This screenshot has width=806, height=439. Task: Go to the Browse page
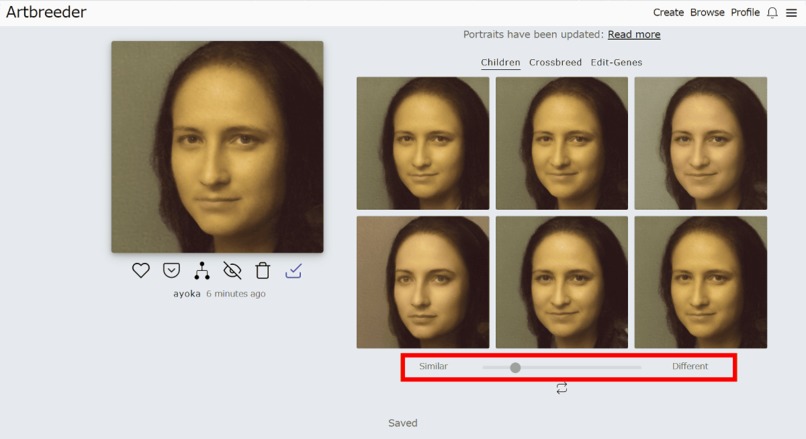[707, 12]
